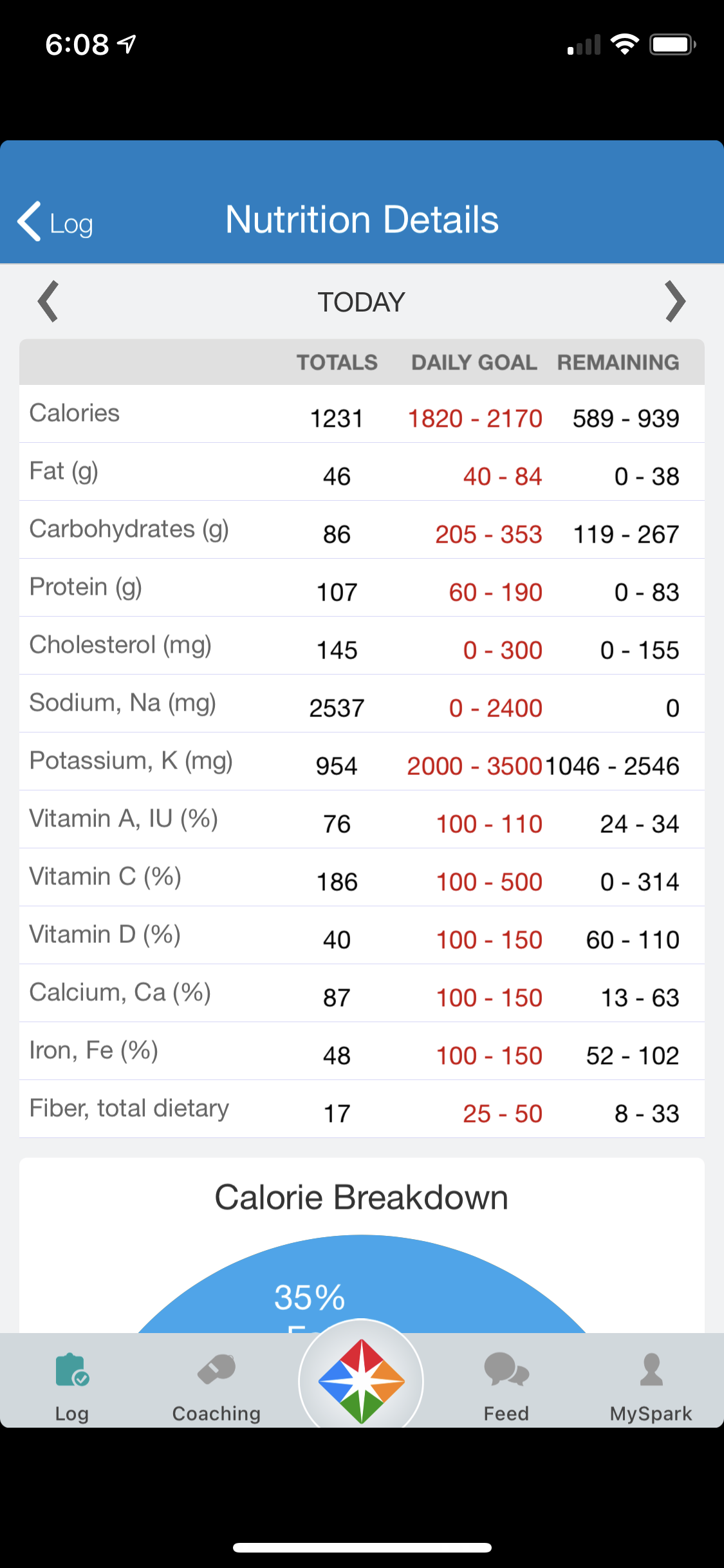
Task: Open the MySpark person icon
Action: click(x=651, y=1369)
